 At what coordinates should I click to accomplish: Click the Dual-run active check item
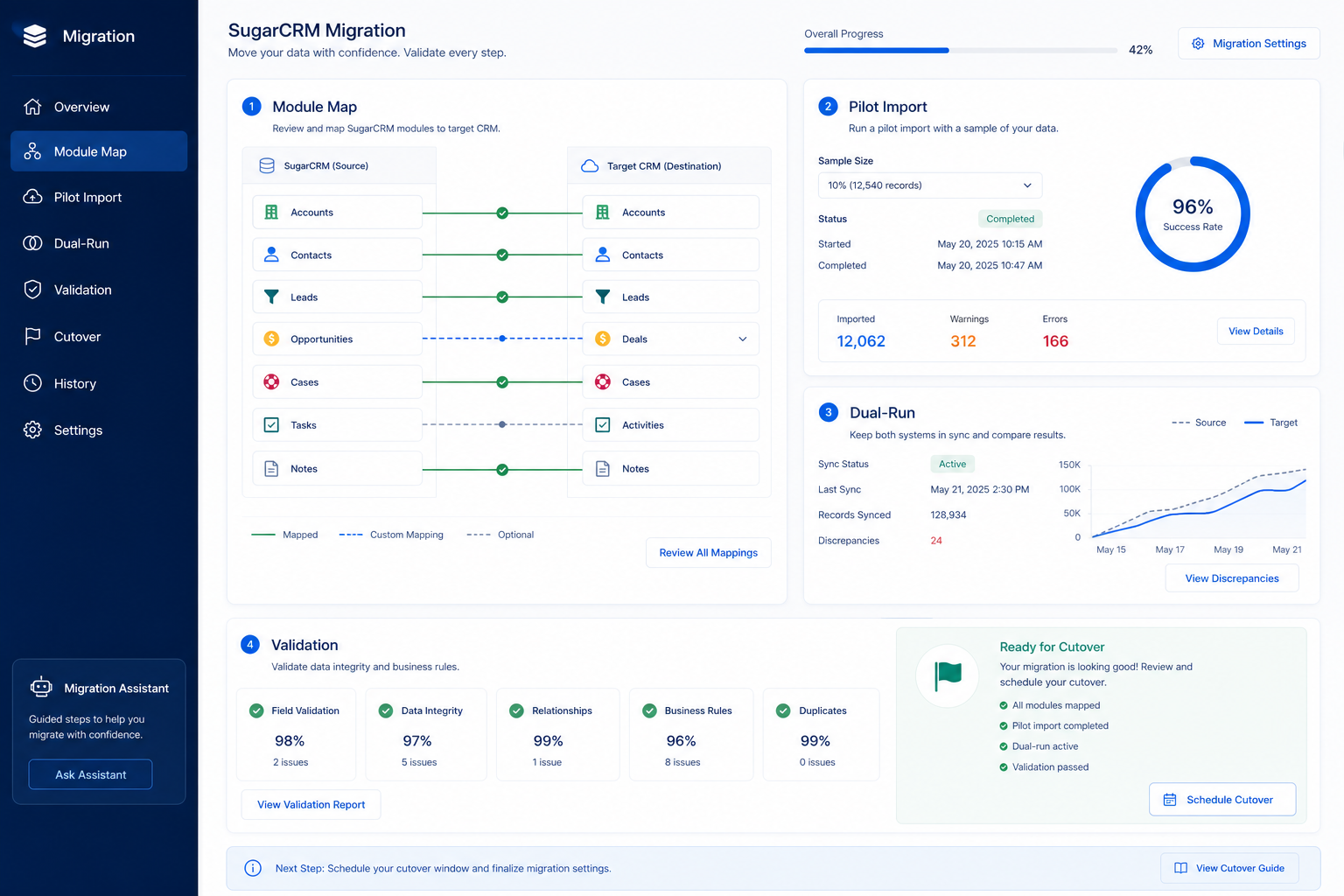1039,746
